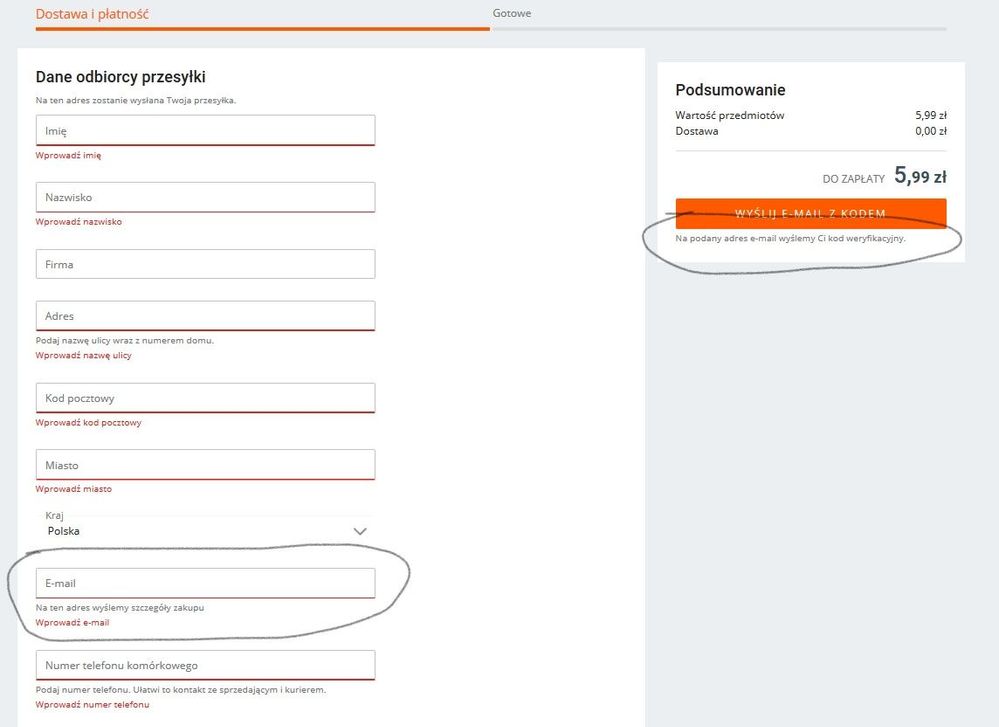Screen dimensions: 999x727
Task: Switch to the Gotowe step
Action: pyautogui.click(x=512, y=14)
